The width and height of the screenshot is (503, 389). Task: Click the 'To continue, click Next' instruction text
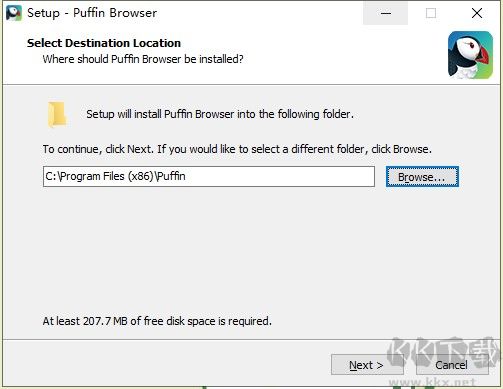click(237, 149)
